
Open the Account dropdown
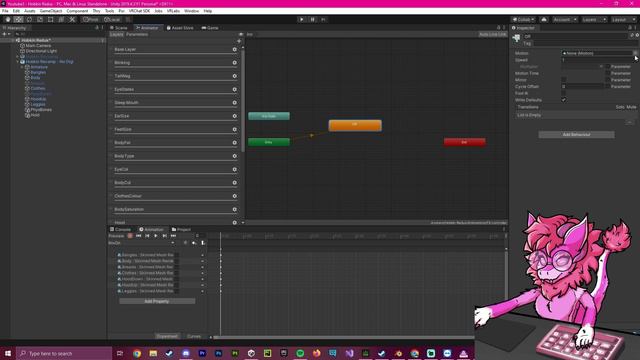[x=564, y=19]
